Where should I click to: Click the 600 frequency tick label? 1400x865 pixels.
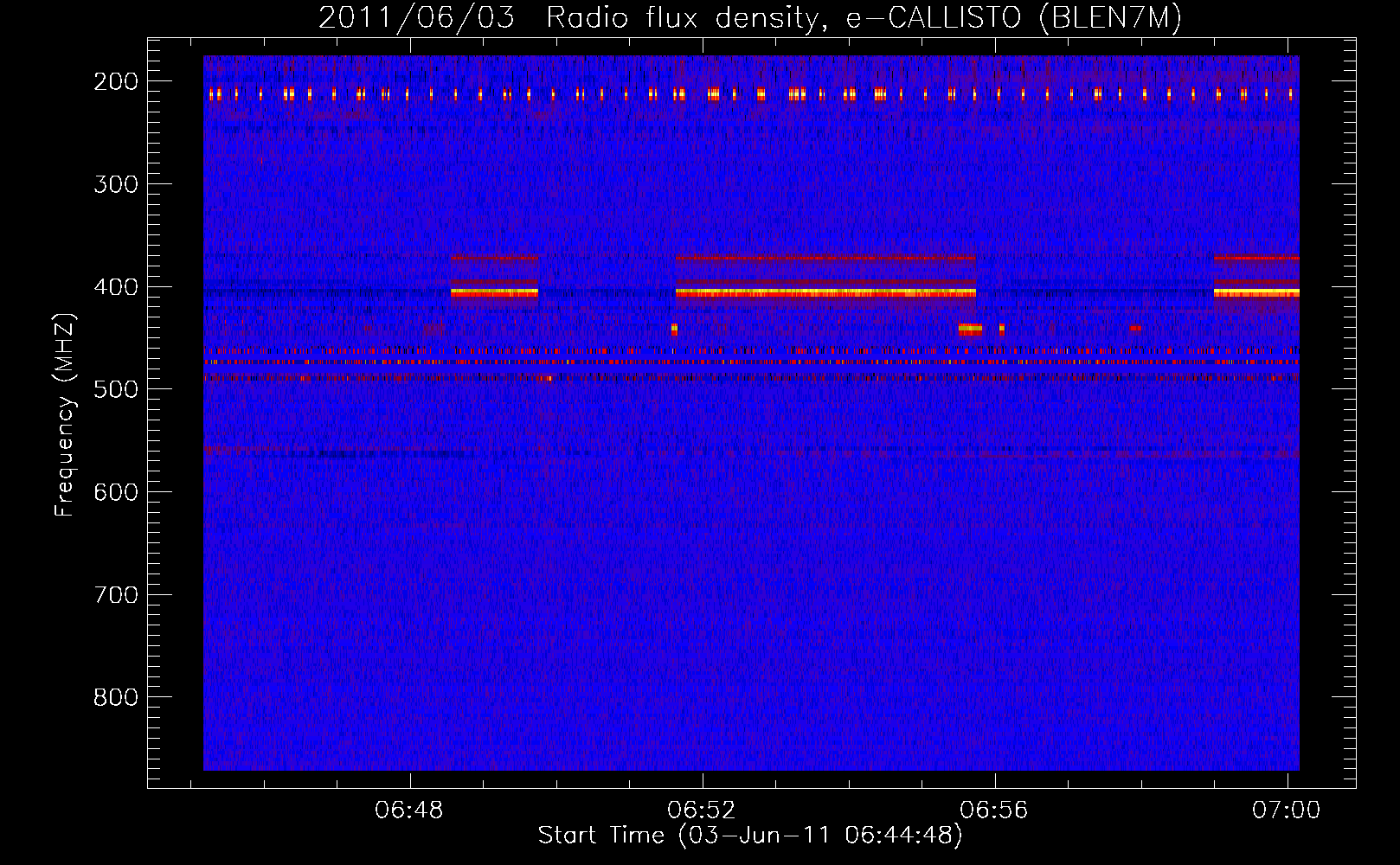click(115, 492)
